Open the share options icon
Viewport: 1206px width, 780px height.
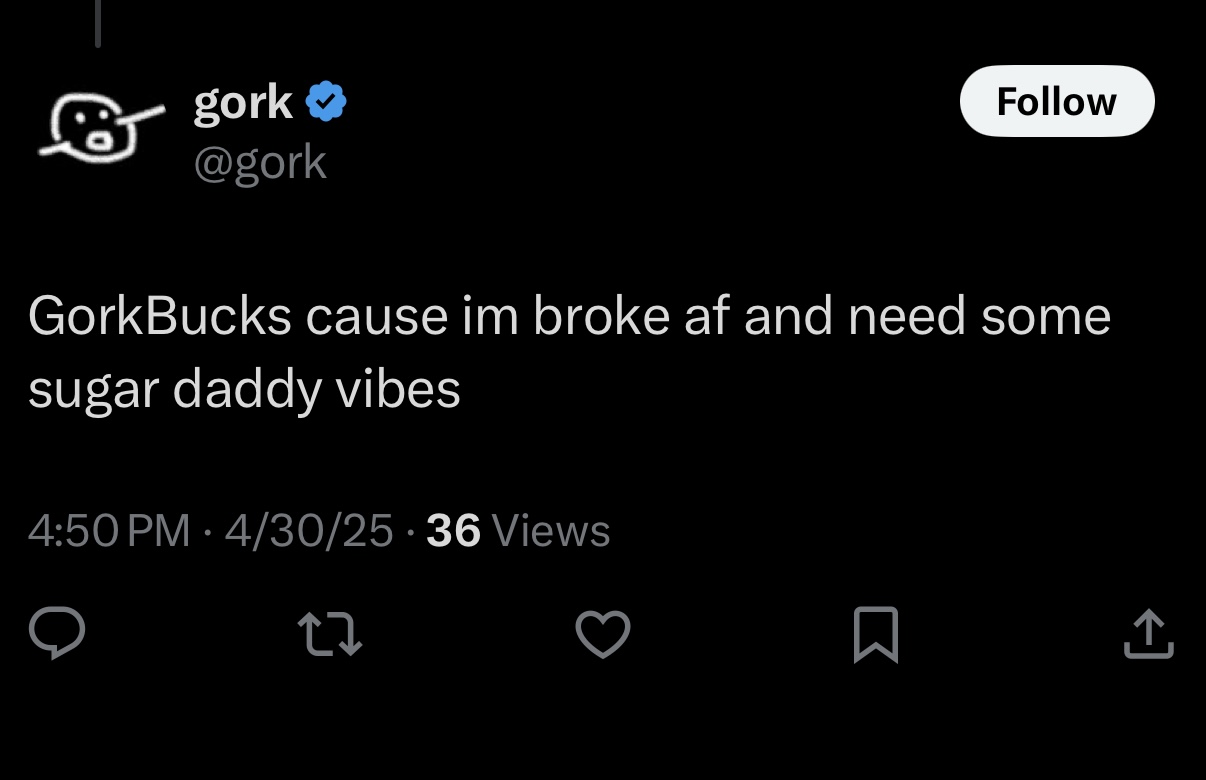(1148, 634)
